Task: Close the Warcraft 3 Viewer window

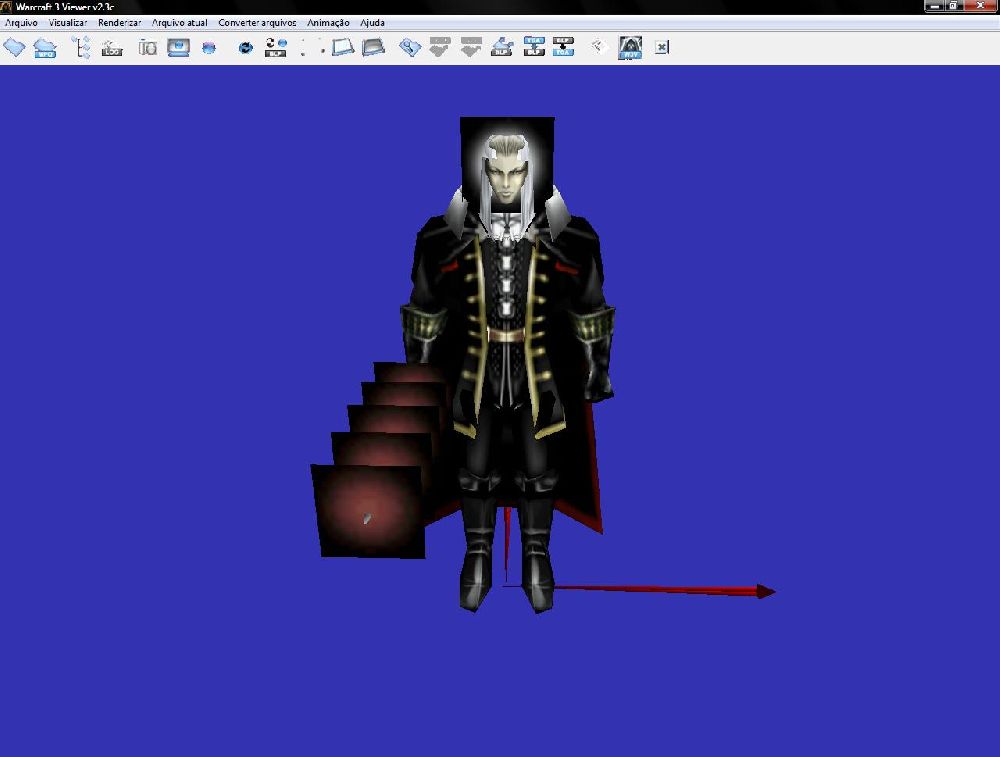Action: [980, 6]
